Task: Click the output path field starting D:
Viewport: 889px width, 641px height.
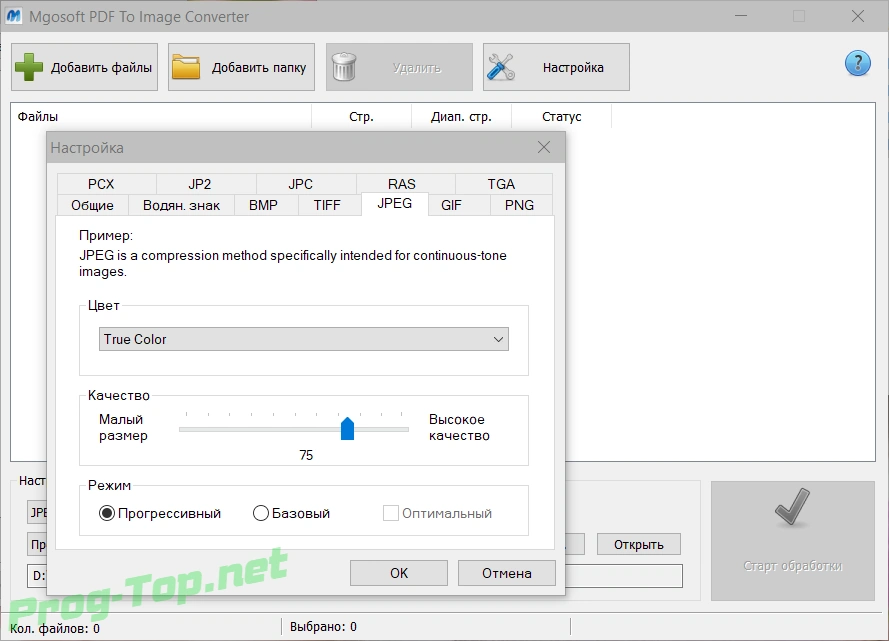Action: click(x=355, y=576)
